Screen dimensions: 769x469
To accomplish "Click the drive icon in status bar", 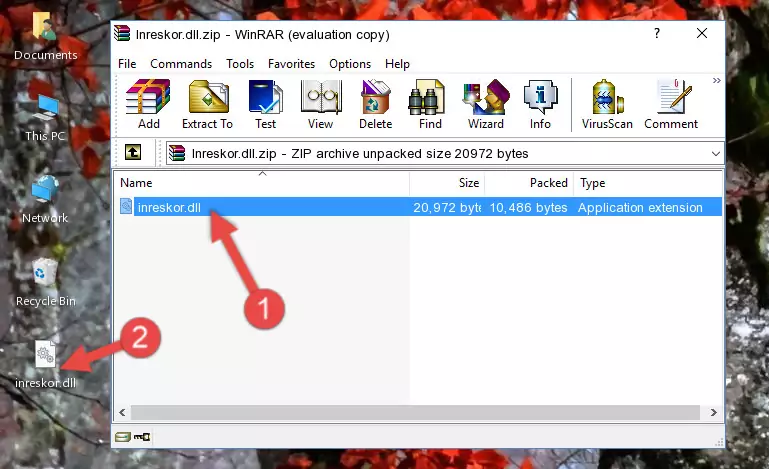I will point(123,437).
